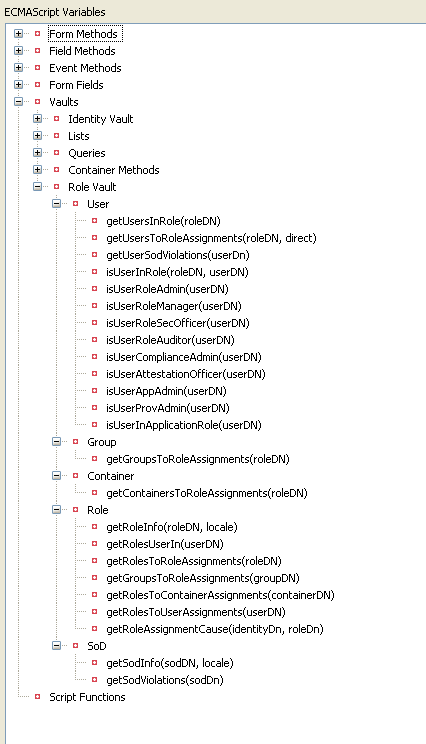The image size is (426, 744).
Task: Select isUserRoleManager(userDN) method
Action: (174, 306)
